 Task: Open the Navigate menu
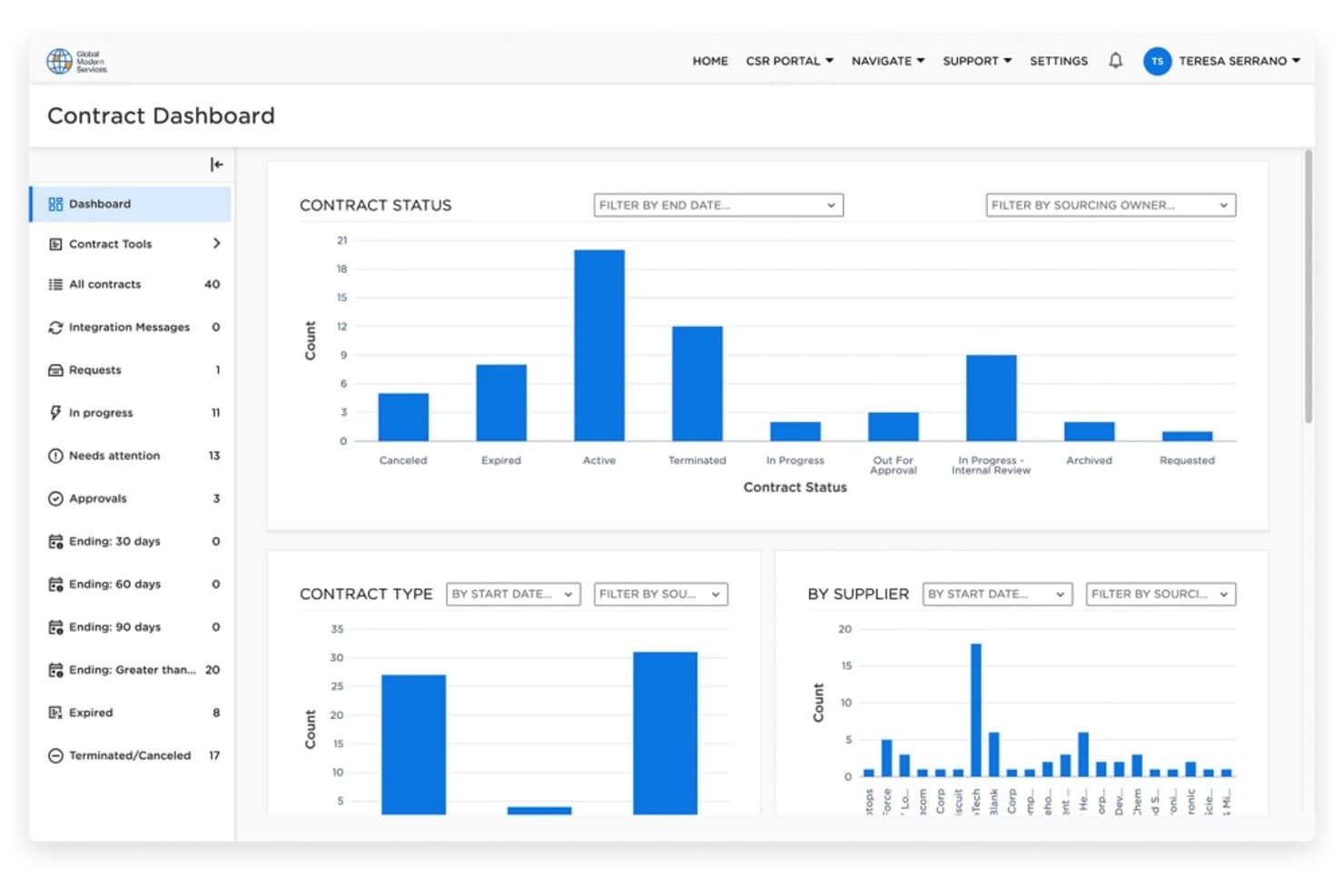pyautogui.click(x=887, y=61)
